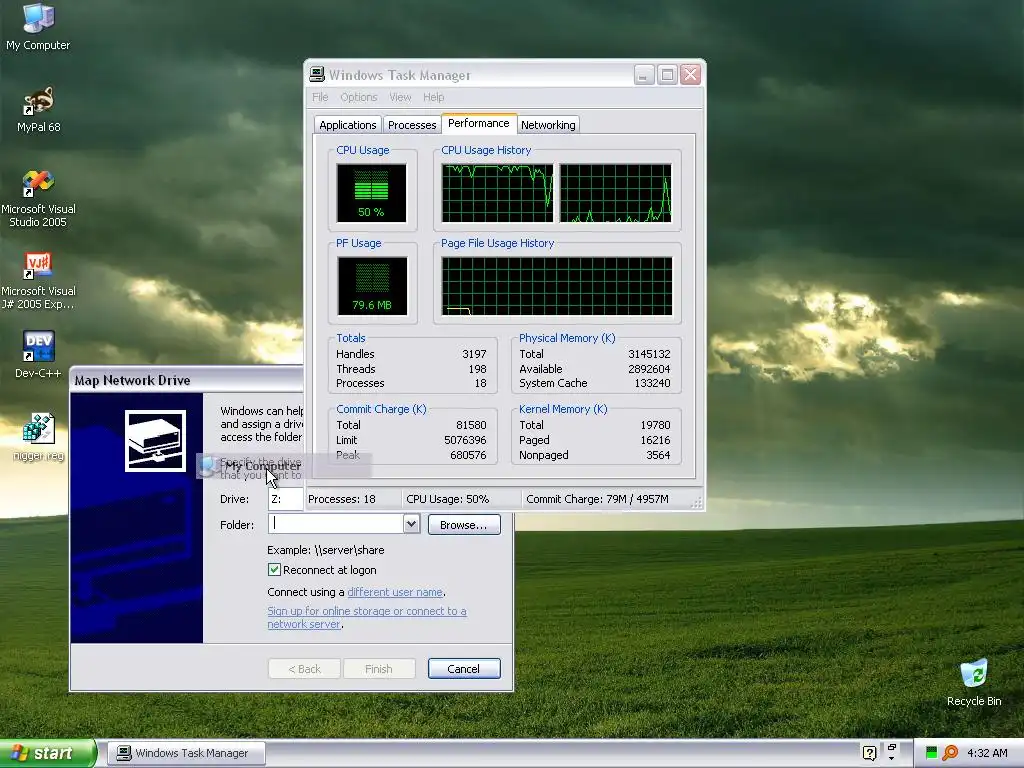Open the Help menu in Task Manager
1024x768 pixels.
[x=434, y=97]
